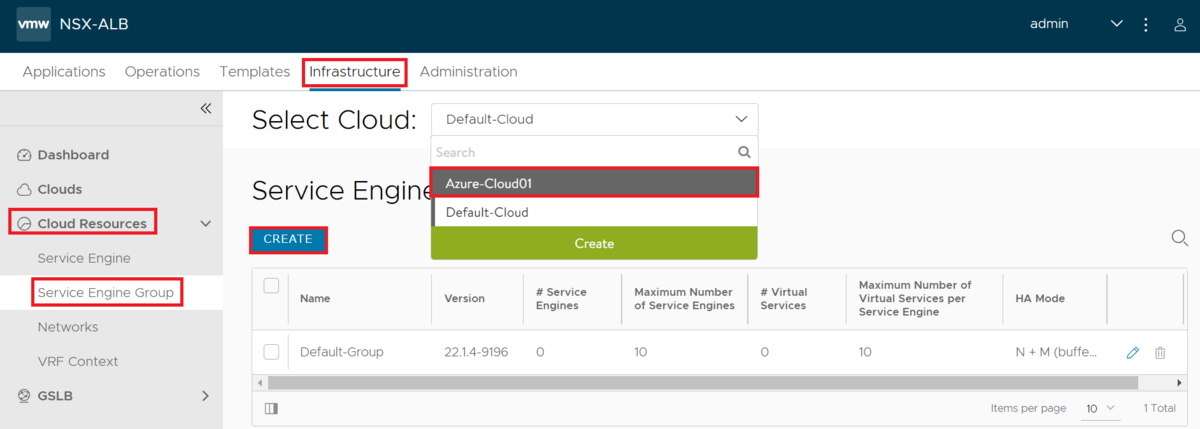Click the search magnifier in cloud dropdown

[744, 153]
